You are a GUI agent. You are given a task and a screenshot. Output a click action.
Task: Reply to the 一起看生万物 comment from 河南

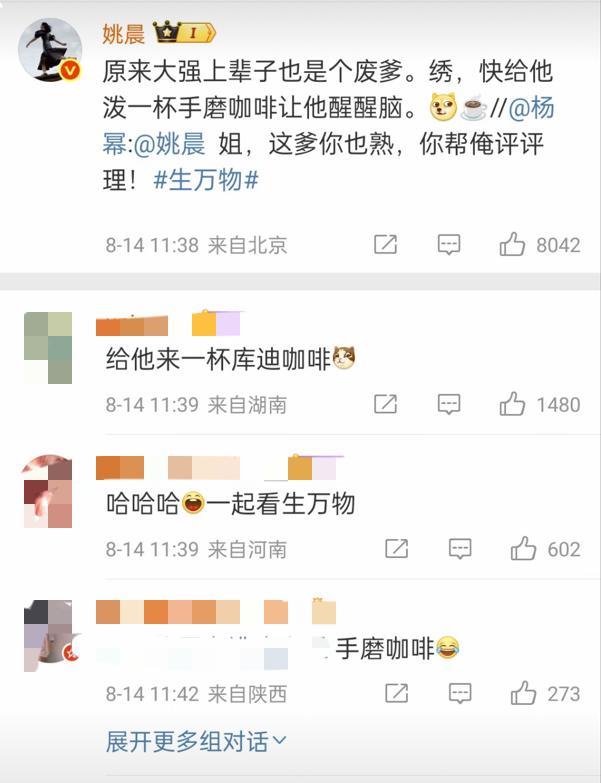pos(460,549)
